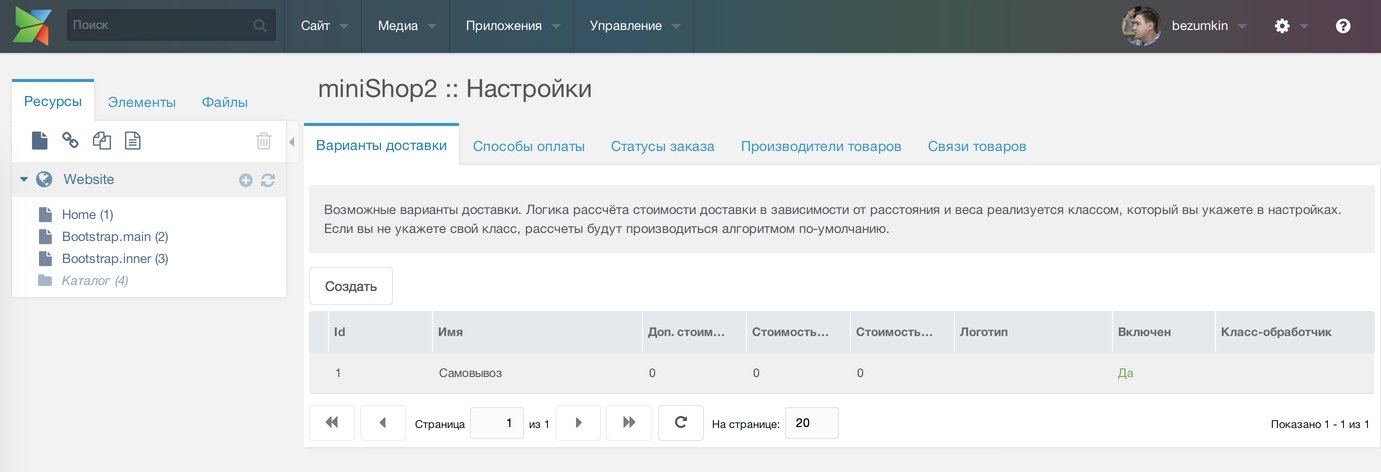Open the settings gear menu
This screenshot has width=1381, height=472.
click(x=1282, y=26)
